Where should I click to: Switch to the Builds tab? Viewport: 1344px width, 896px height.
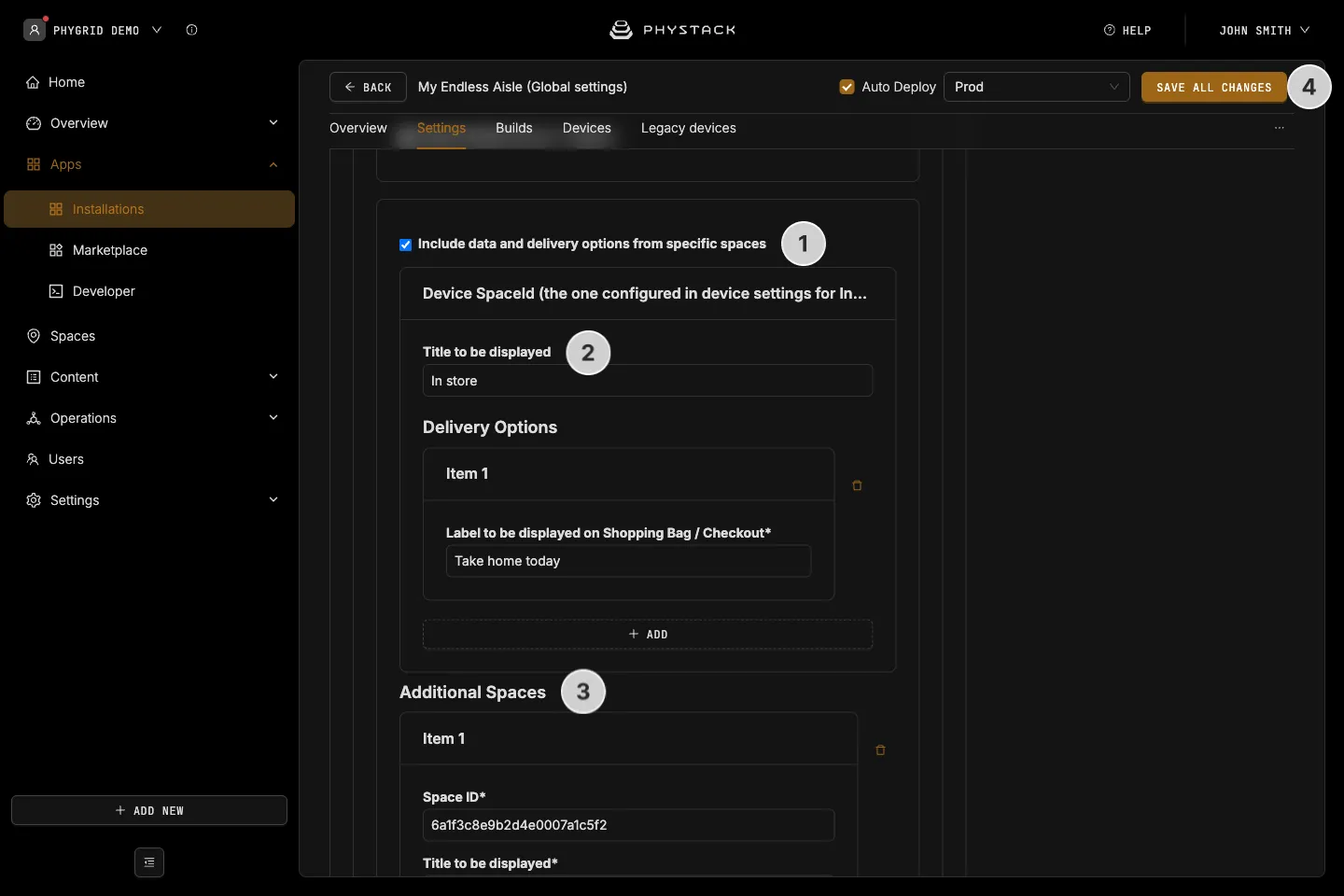coord(514,128)
